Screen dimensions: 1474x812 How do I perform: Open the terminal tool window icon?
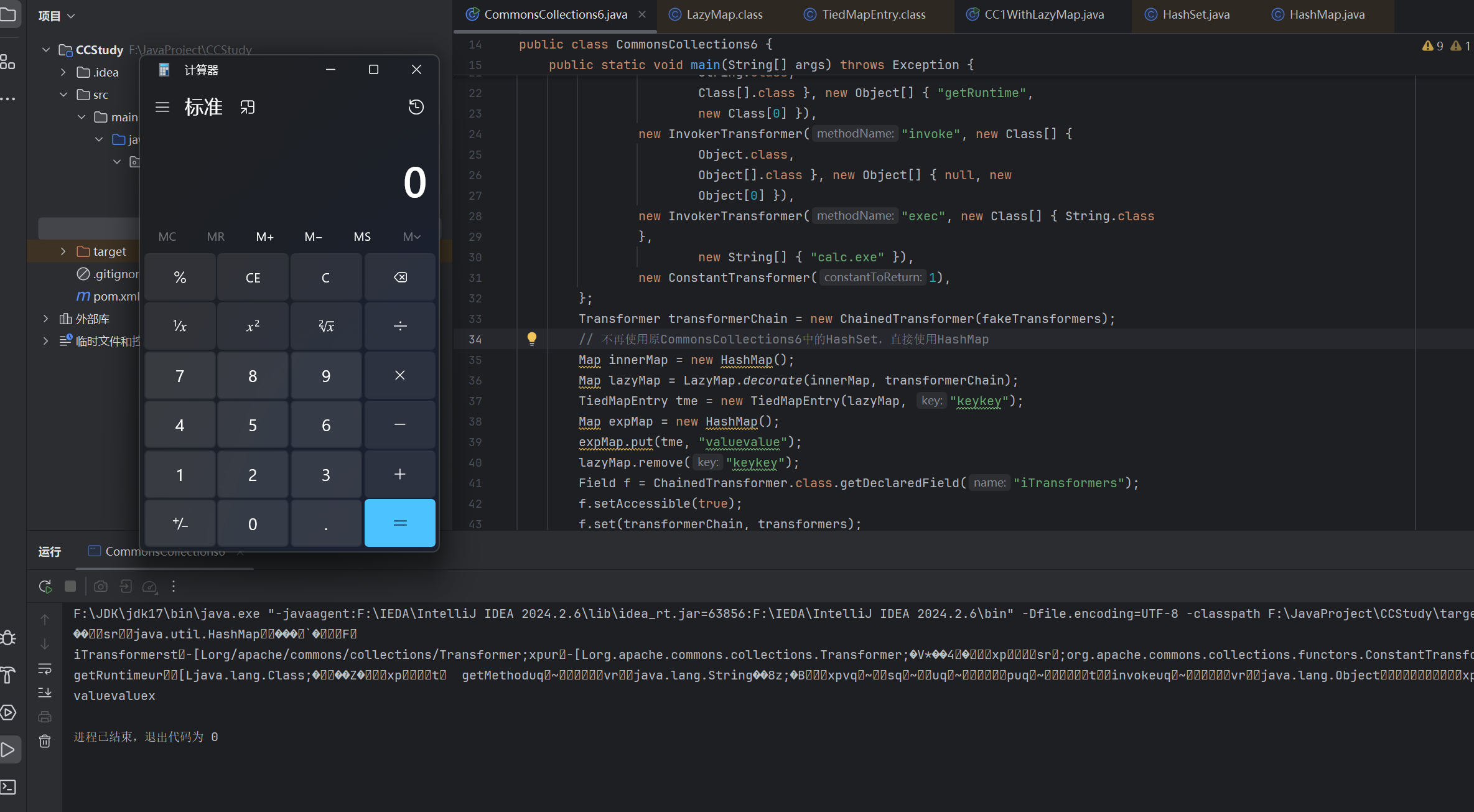click(9, 787)
